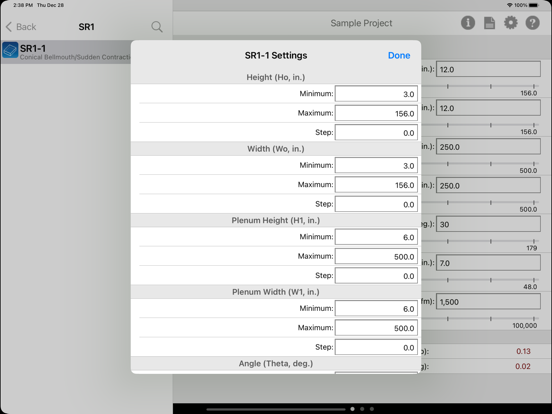Edit Plenum Height Maximum field
The height and width of the screenshot is (414, 552).
click(376, 256)
